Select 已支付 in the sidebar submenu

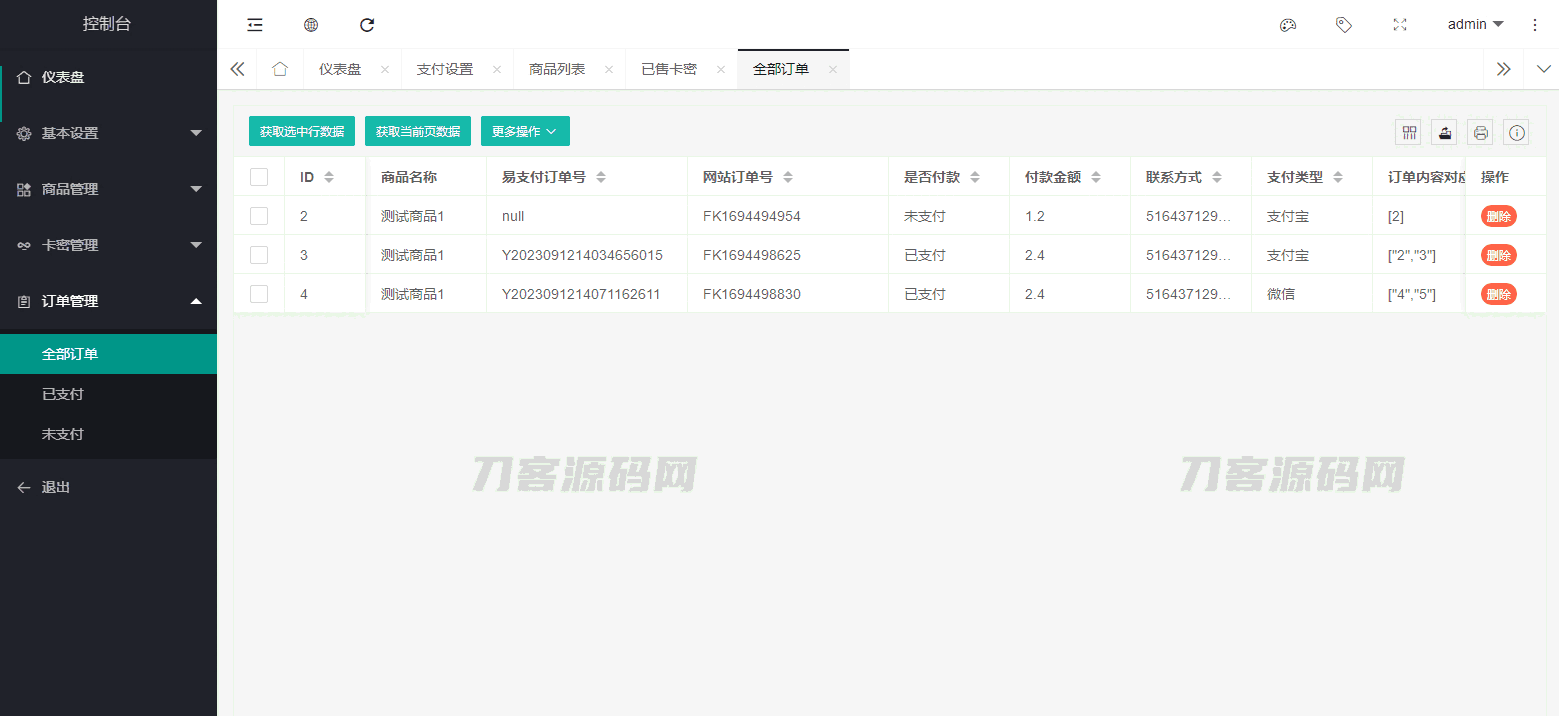(63, 394)
